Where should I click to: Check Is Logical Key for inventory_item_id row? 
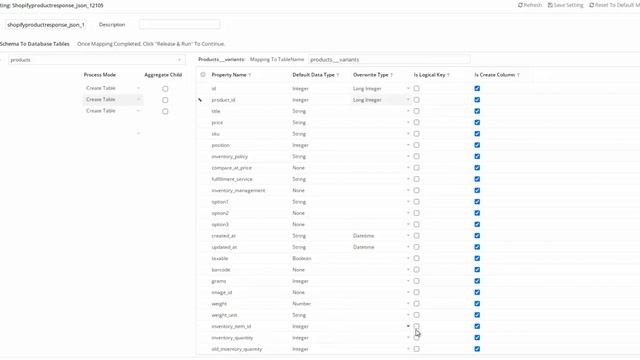pyautogui.click(x=416, y=327)
